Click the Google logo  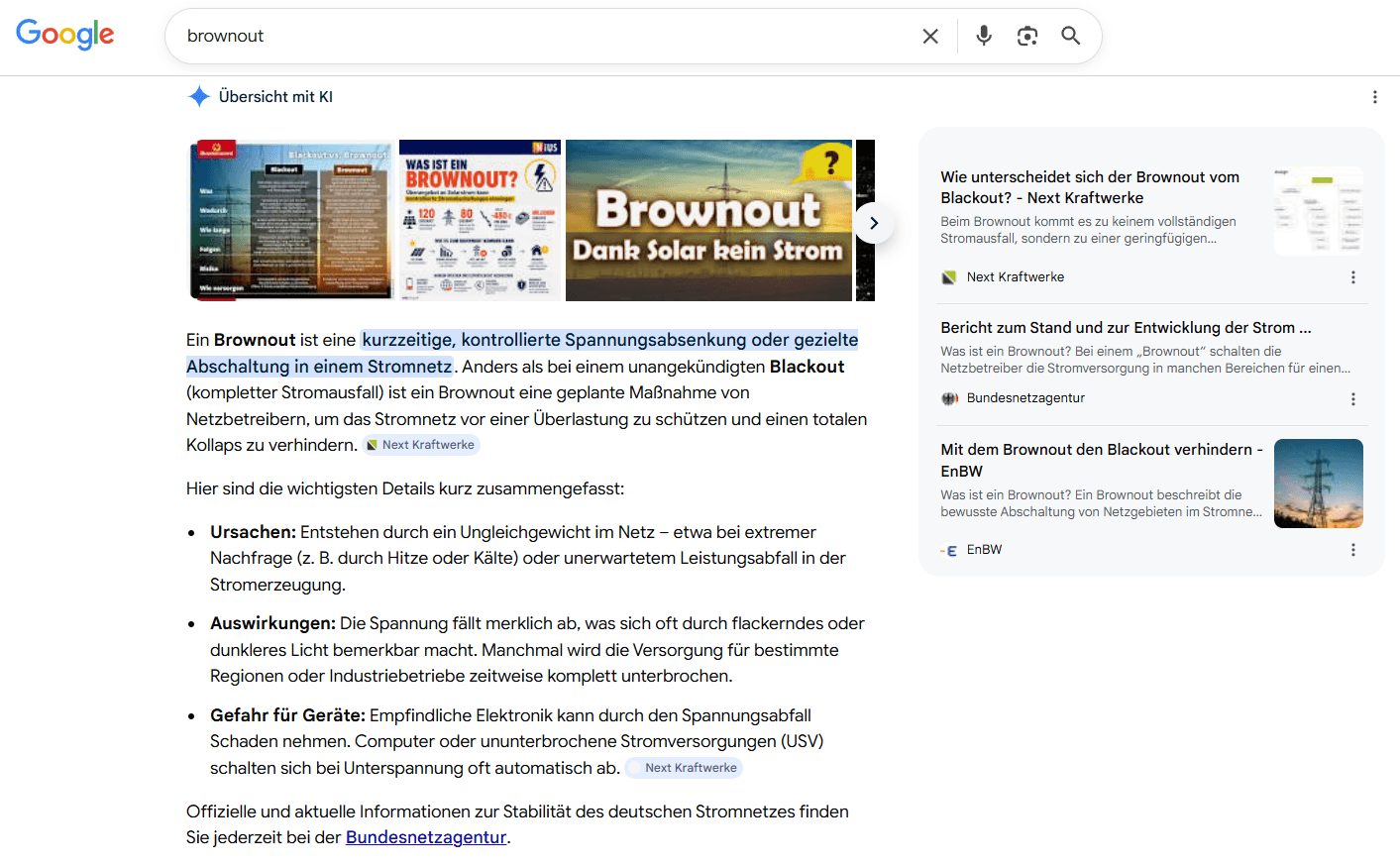point(65,35)
